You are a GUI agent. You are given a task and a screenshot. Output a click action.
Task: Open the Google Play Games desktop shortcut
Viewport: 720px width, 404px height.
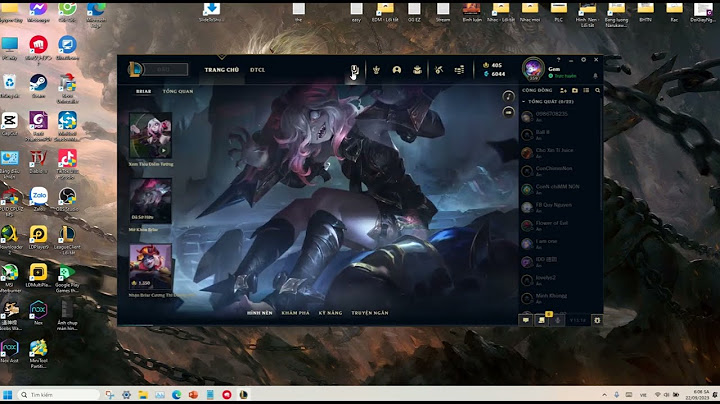(67, 278)
